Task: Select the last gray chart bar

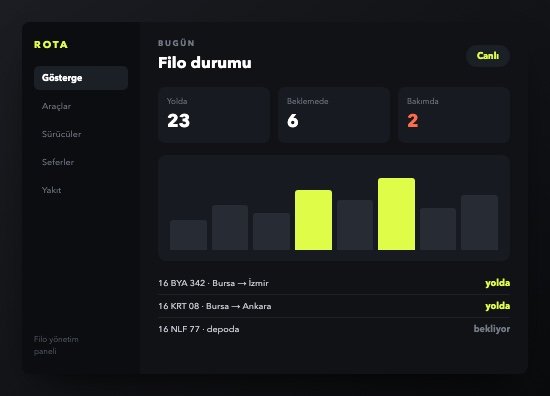Action: click(479, 223)
